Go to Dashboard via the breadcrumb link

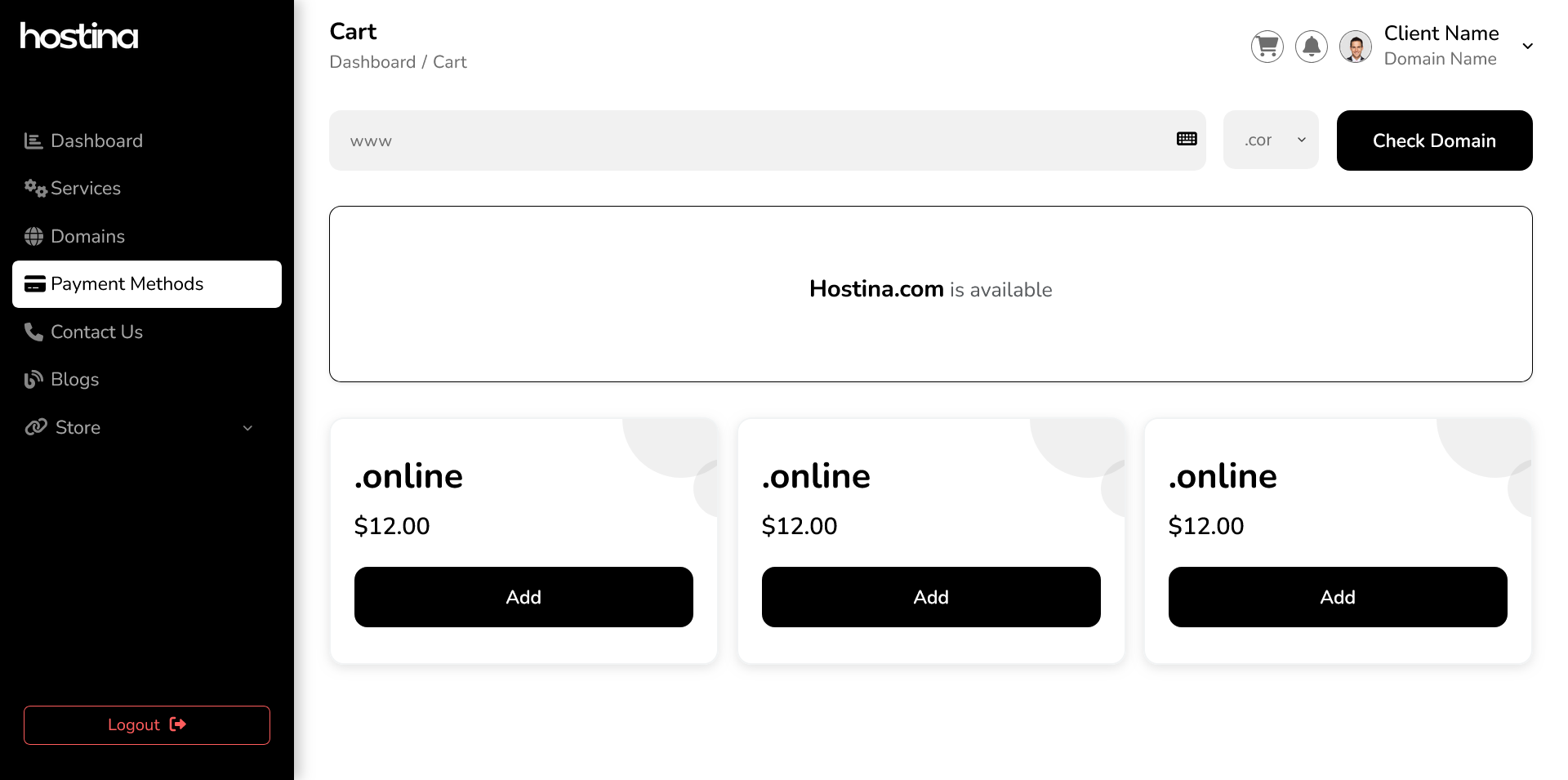tap(372, 62)
